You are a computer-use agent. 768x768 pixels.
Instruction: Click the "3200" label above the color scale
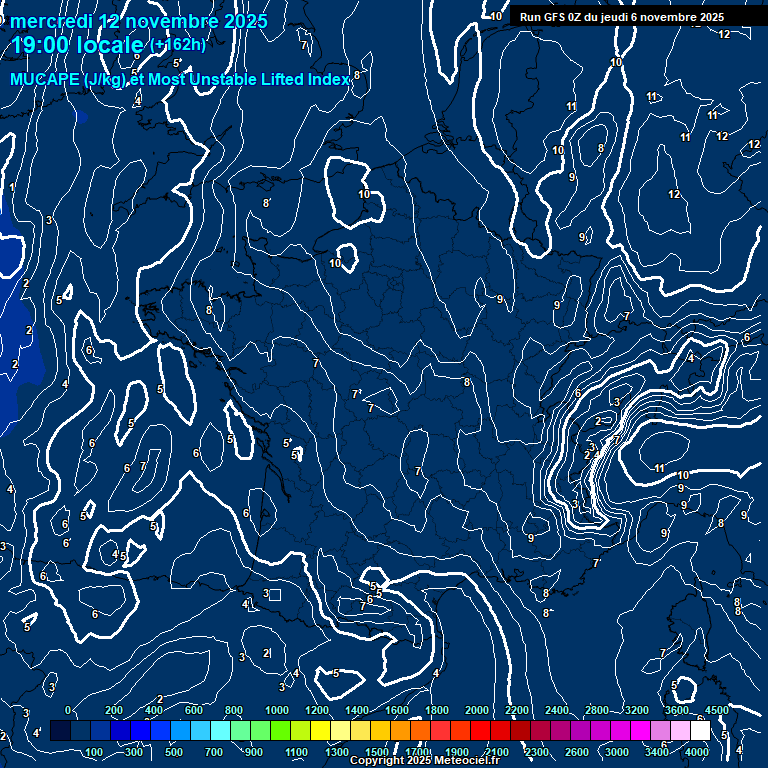tap(637, 710)
